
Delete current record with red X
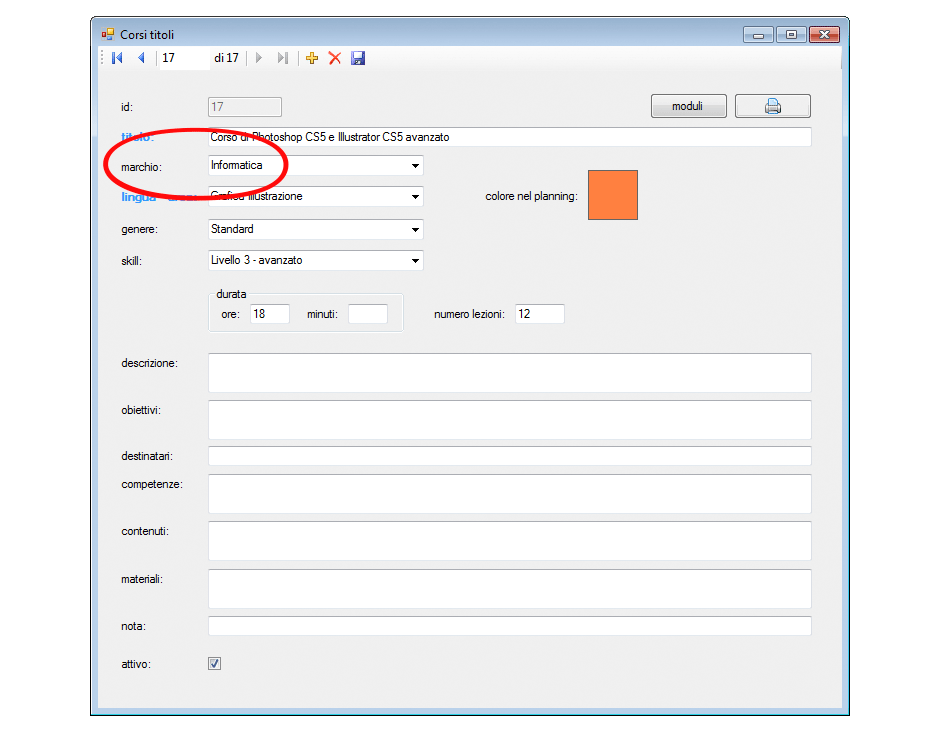click(x=335, y=58)
